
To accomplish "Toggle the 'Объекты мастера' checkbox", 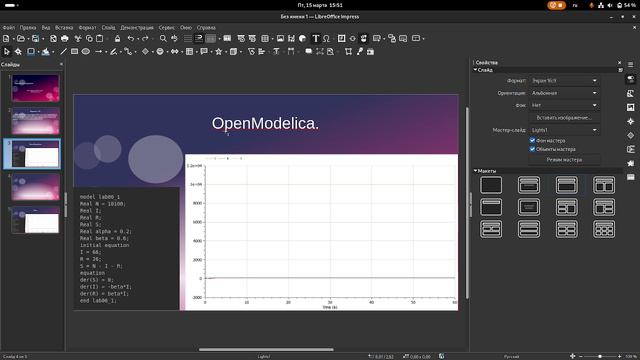I will click(x=532, y=149).
